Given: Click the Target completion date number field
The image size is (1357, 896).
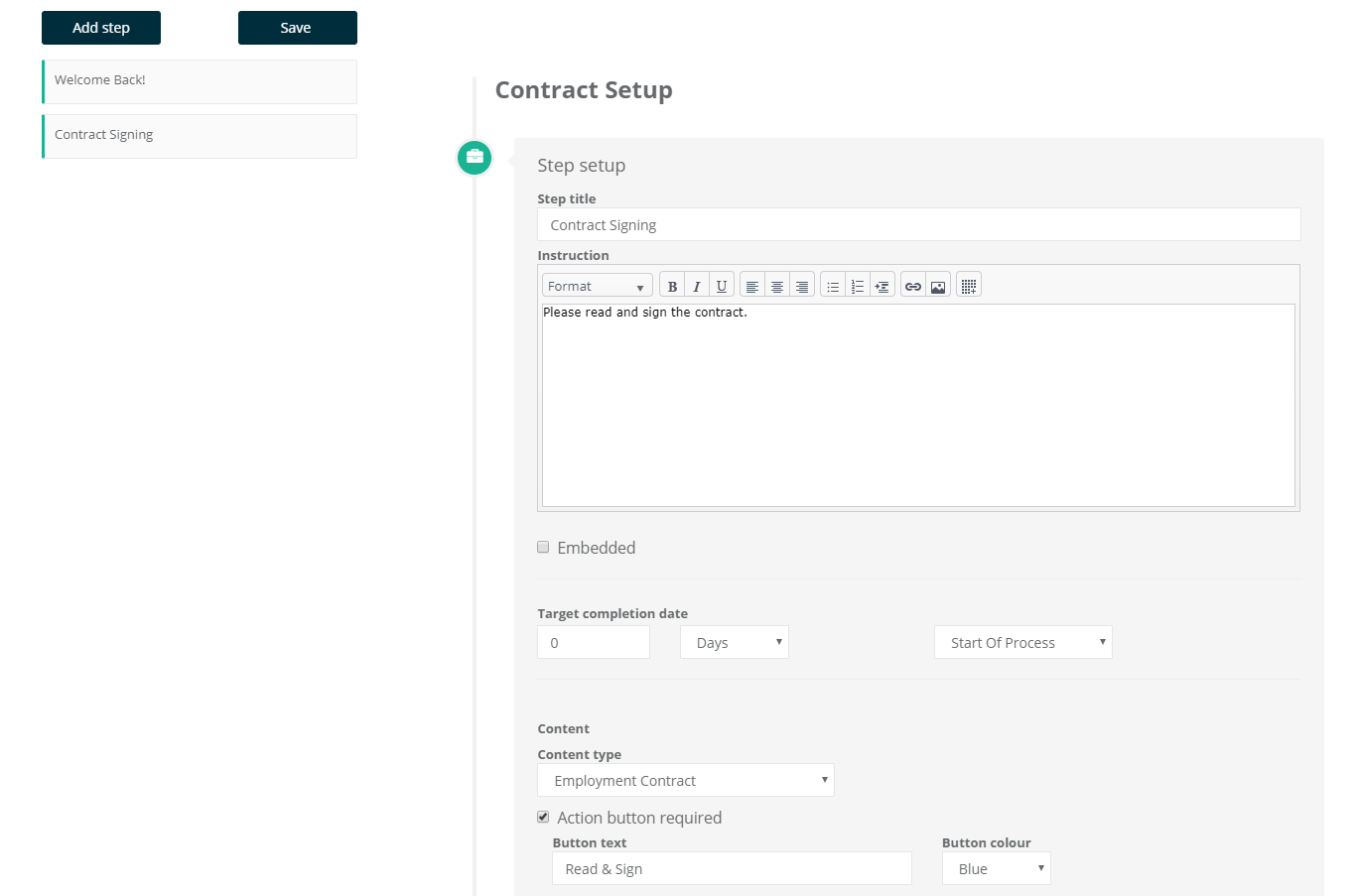Looking at the screenshot, I should [x=594, y=642].
